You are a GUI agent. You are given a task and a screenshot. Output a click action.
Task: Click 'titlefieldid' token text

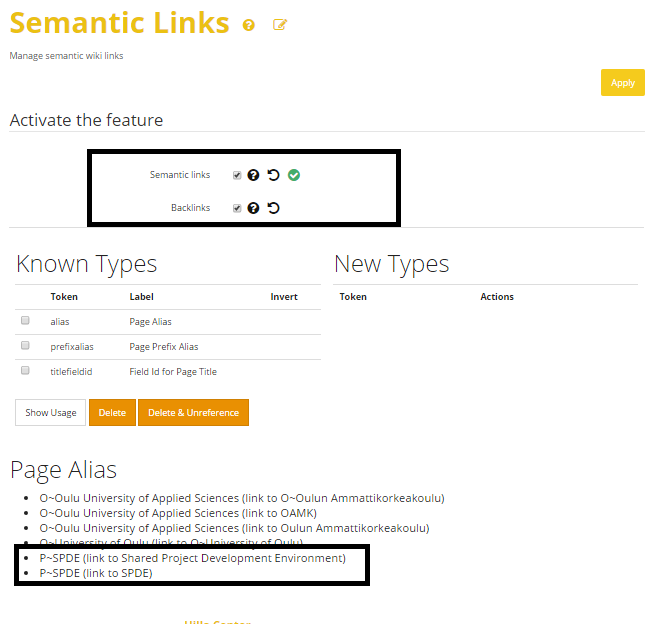tap(71, 372)
